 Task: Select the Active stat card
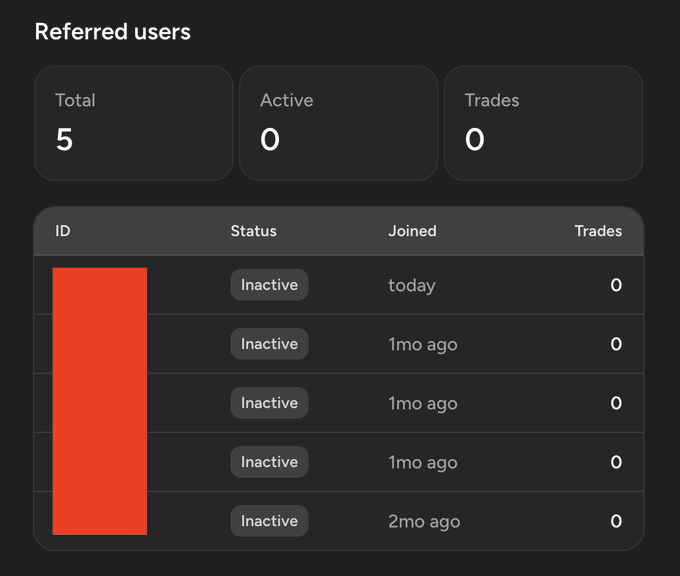point(339,123)
